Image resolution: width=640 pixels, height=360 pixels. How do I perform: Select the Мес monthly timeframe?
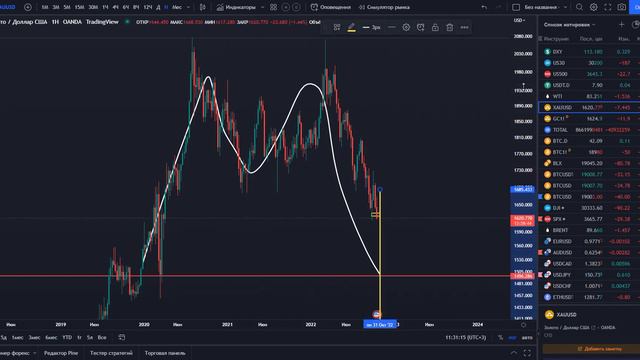click(x=177, y=7)
